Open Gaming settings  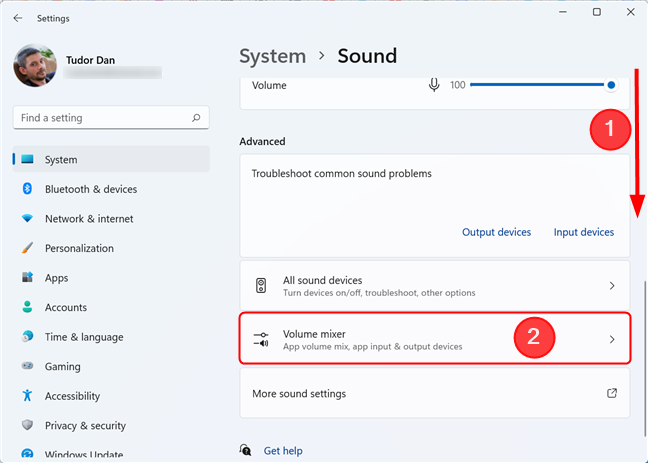click(111, 366)
